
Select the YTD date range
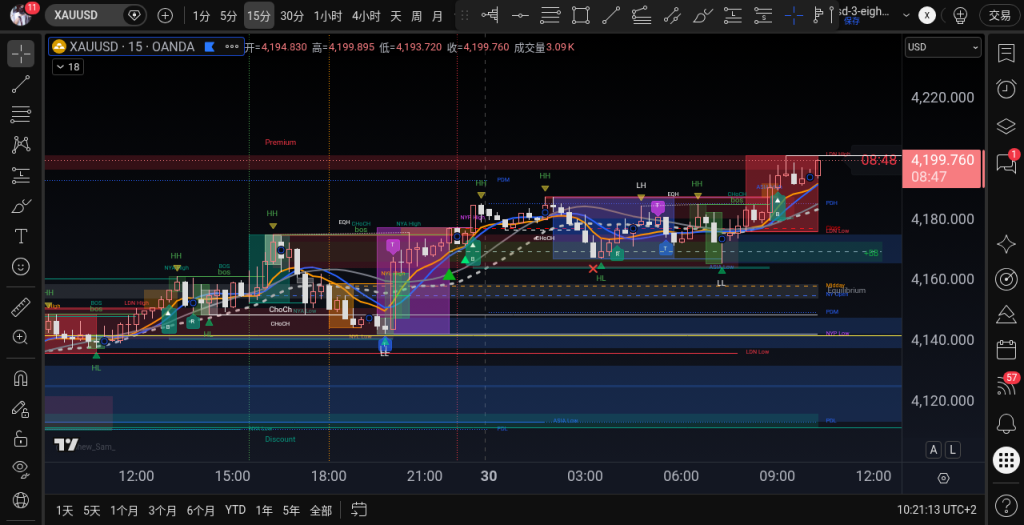[235, 510]
